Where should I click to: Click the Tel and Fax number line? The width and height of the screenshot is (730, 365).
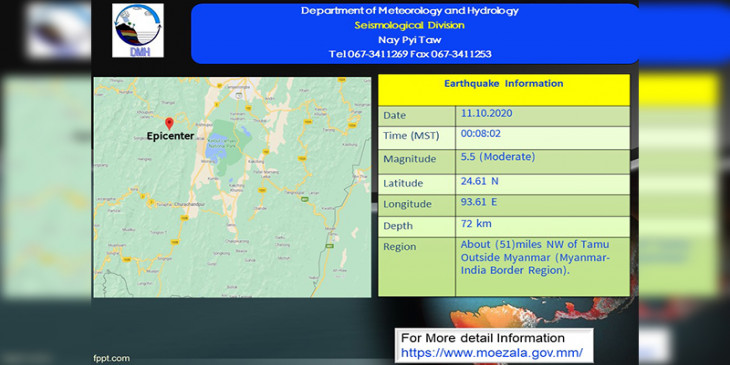click(410, 54)
